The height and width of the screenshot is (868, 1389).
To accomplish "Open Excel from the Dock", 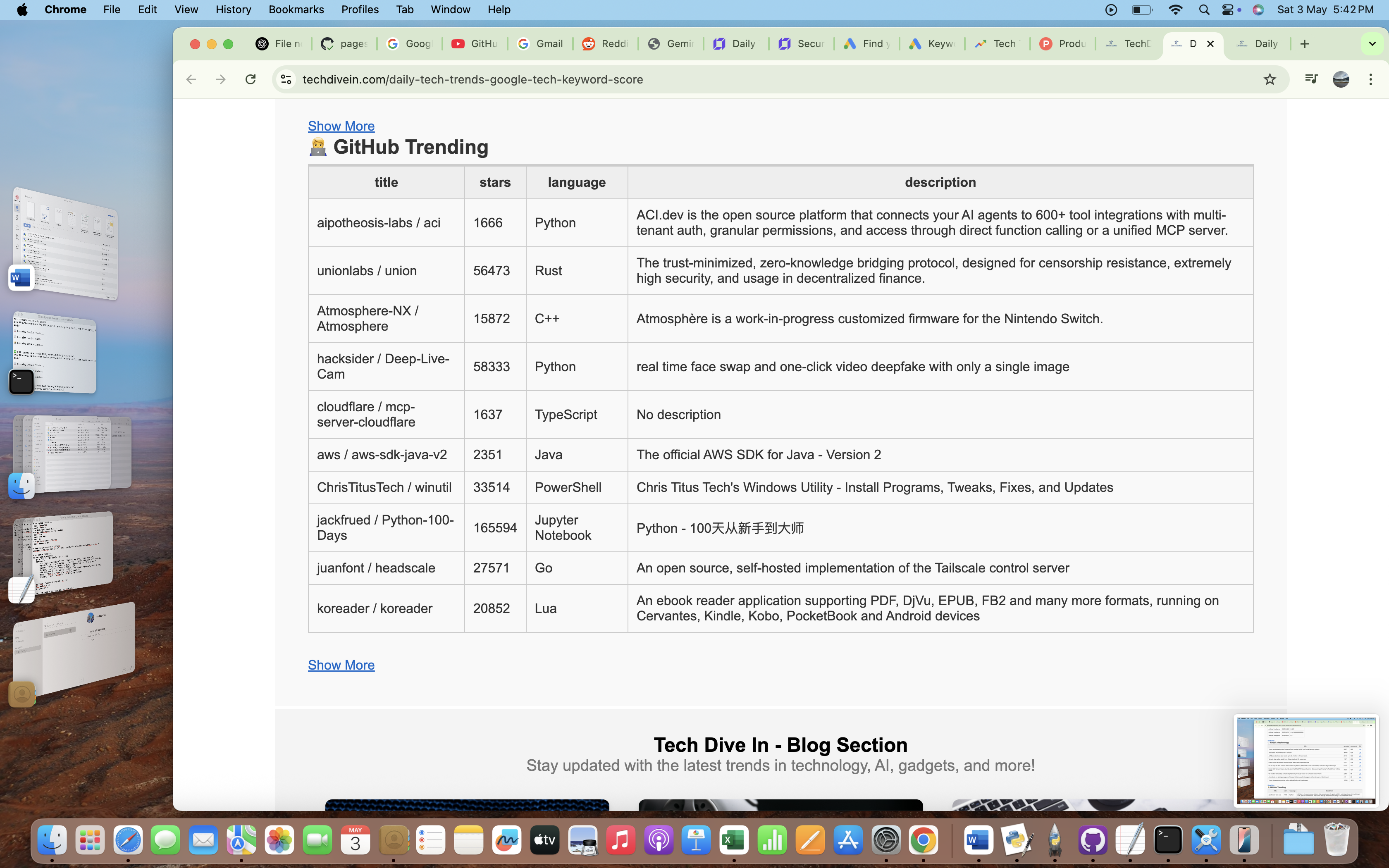I will pyautogui.click(x=734, y=840).
